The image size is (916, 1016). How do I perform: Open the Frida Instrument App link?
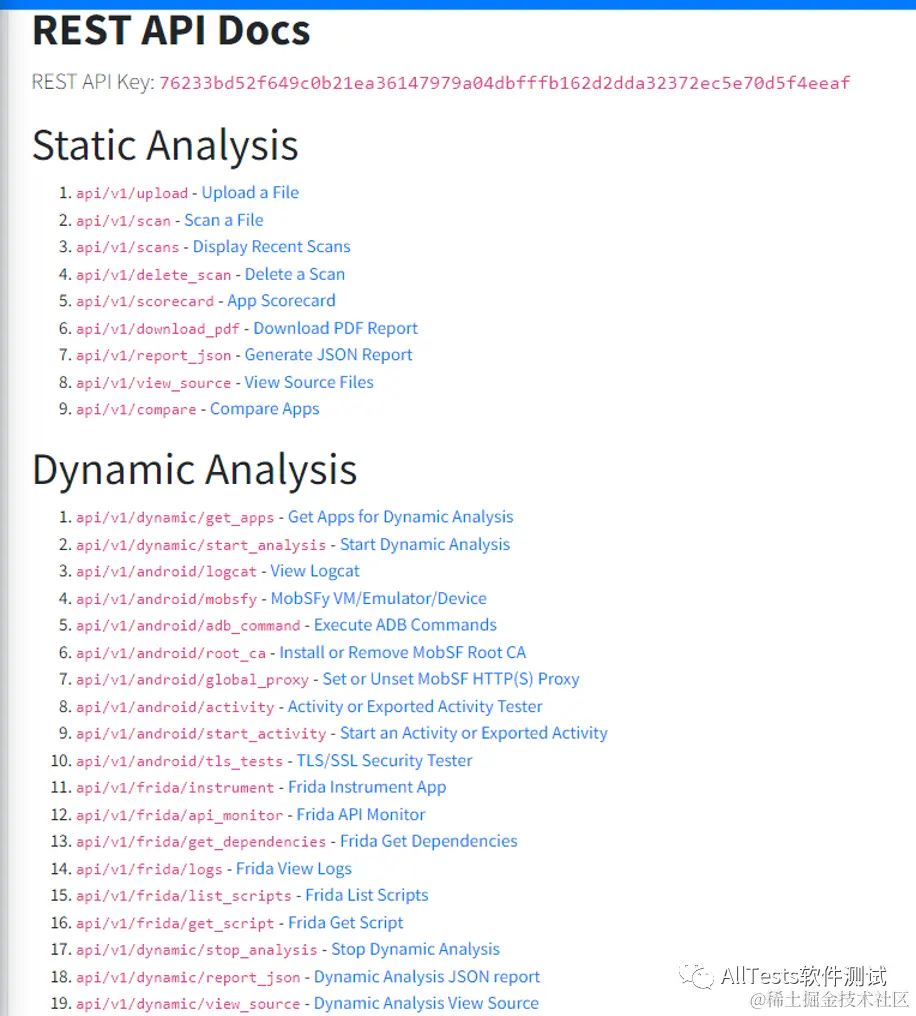[367, 787]
